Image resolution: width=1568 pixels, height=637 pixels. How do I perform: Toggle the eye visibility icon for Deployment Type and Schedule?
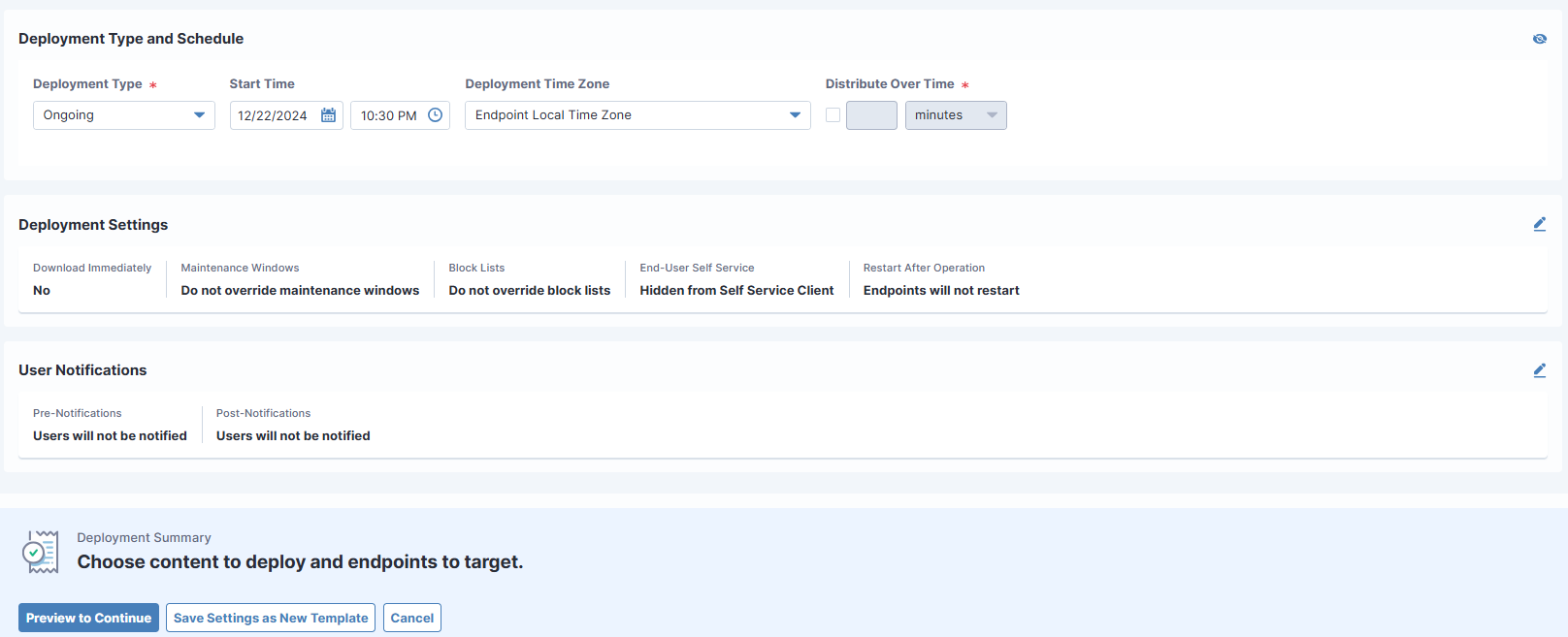tap(1539, 39)
